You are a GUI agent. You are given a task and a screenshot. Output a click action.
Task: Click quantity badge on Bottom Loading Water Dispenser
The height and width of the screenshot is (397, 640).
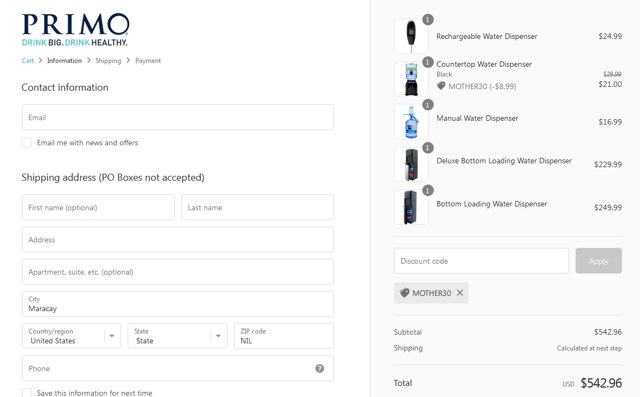[x=427, y=191]
